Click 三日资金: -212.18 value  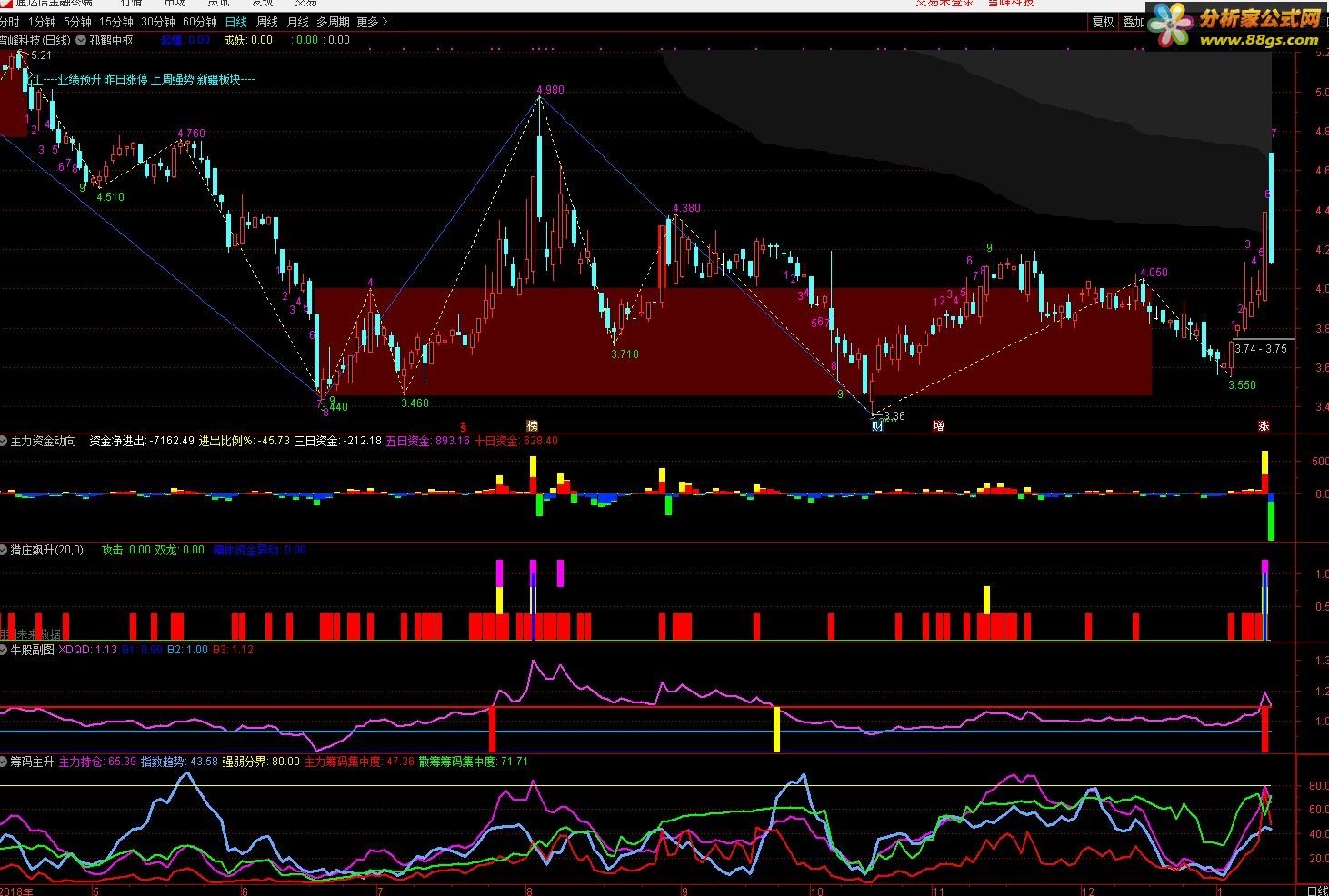pyautogui.click(x=338, y=441)
